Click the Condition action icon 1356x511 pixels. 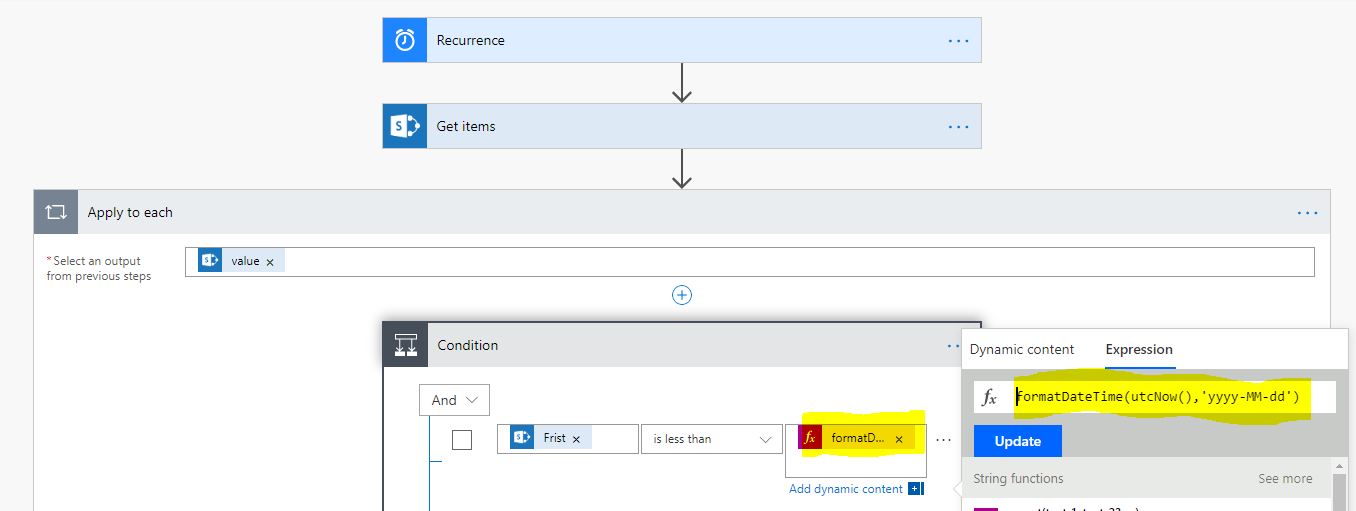pyautogui.click(x=405, y=345)
